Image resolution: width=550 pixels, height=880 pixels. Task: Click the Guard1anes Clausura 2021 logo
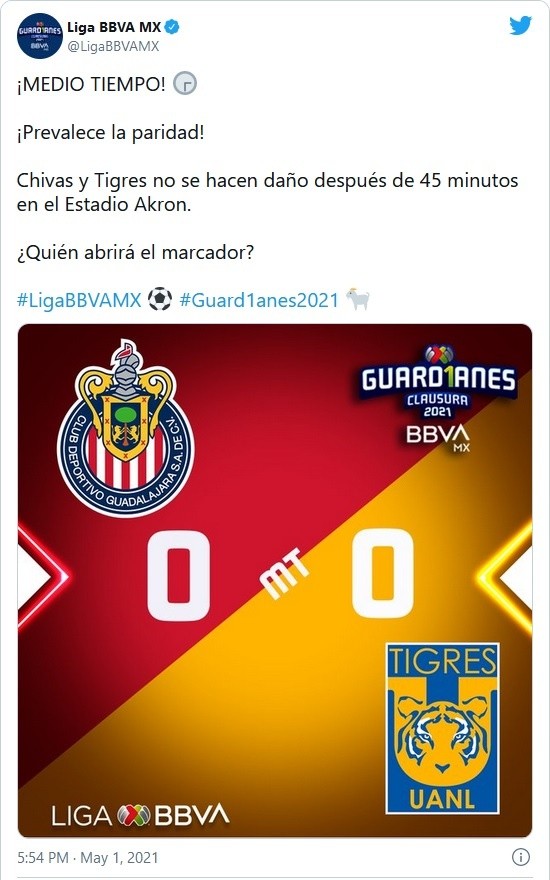point(438,398)
